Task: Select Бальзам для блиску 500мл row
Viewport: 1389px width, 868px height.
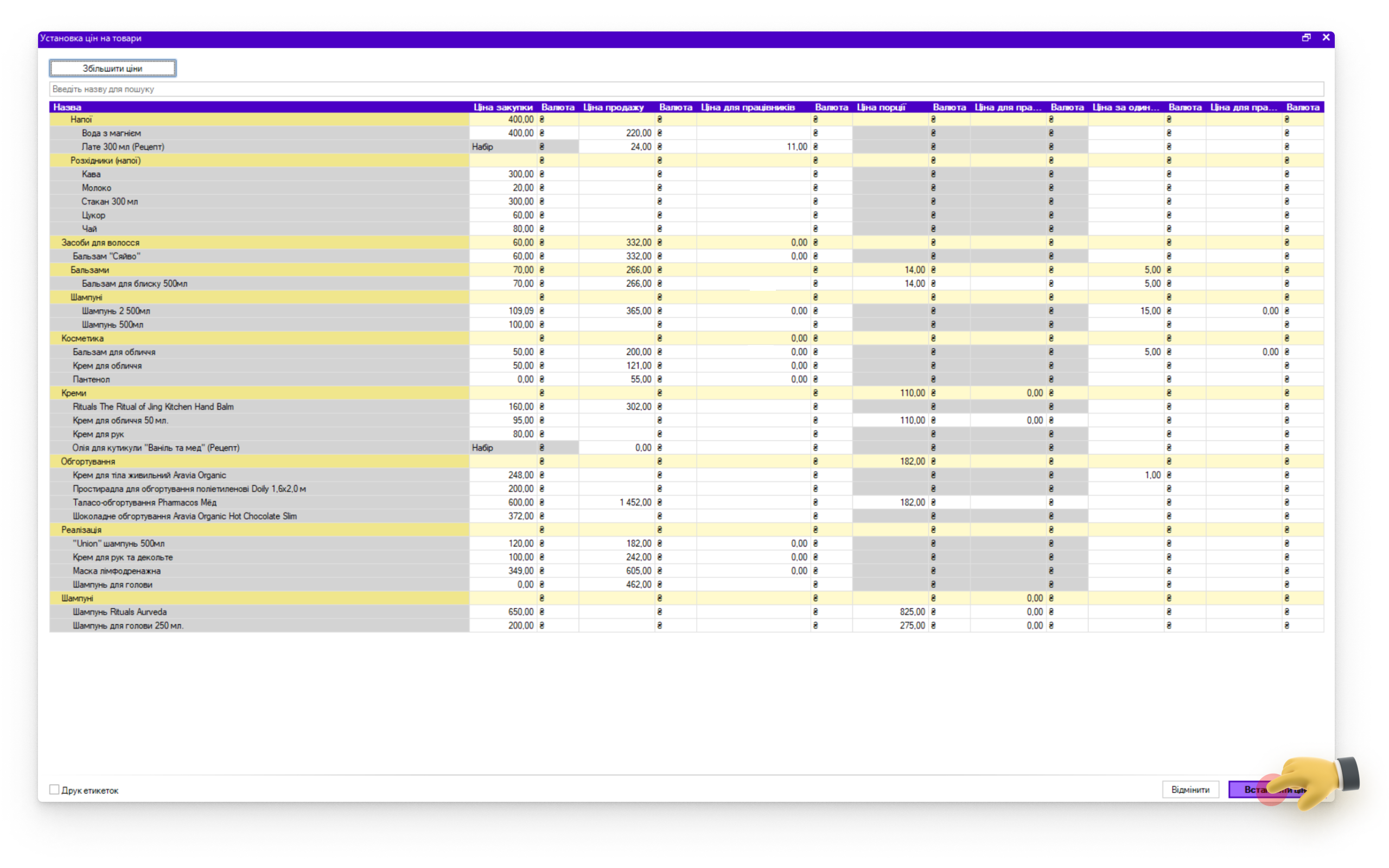Action: 686,284
